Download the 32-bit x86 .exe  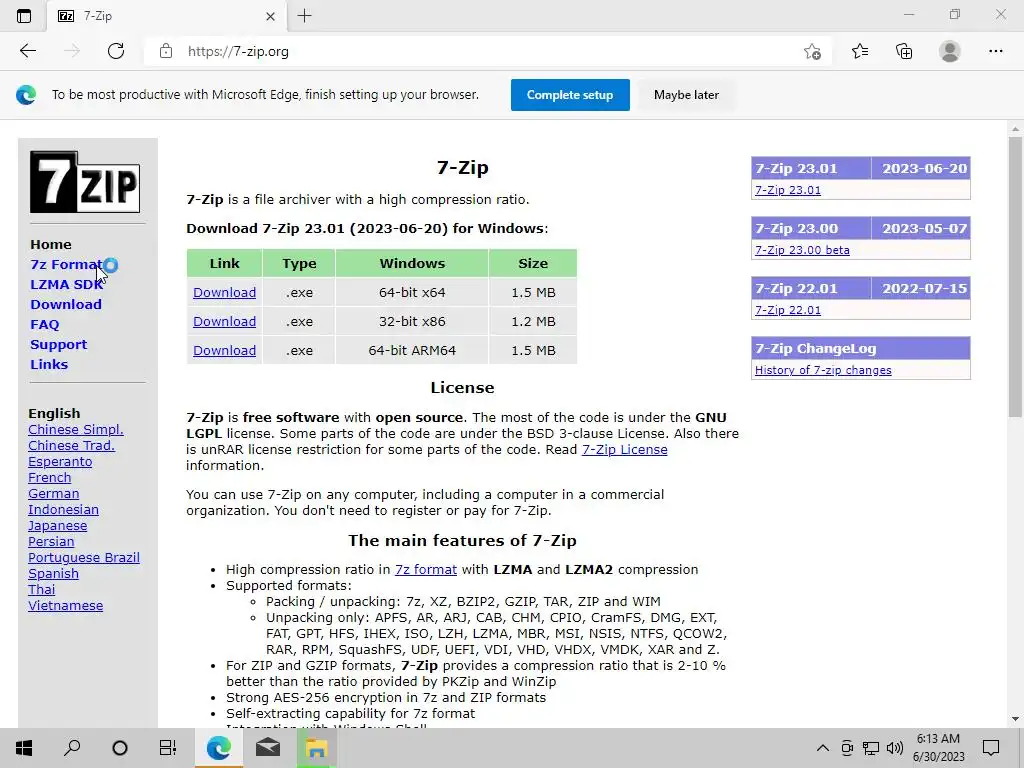click(224, 321)
